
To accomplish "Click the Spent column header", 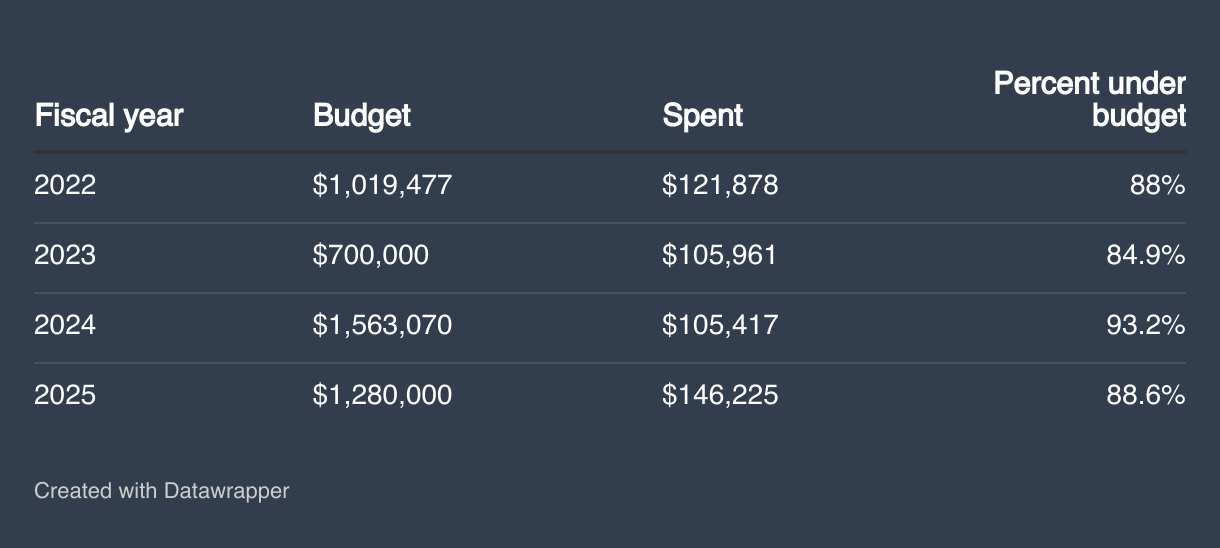I will click(x=703, y=116).
